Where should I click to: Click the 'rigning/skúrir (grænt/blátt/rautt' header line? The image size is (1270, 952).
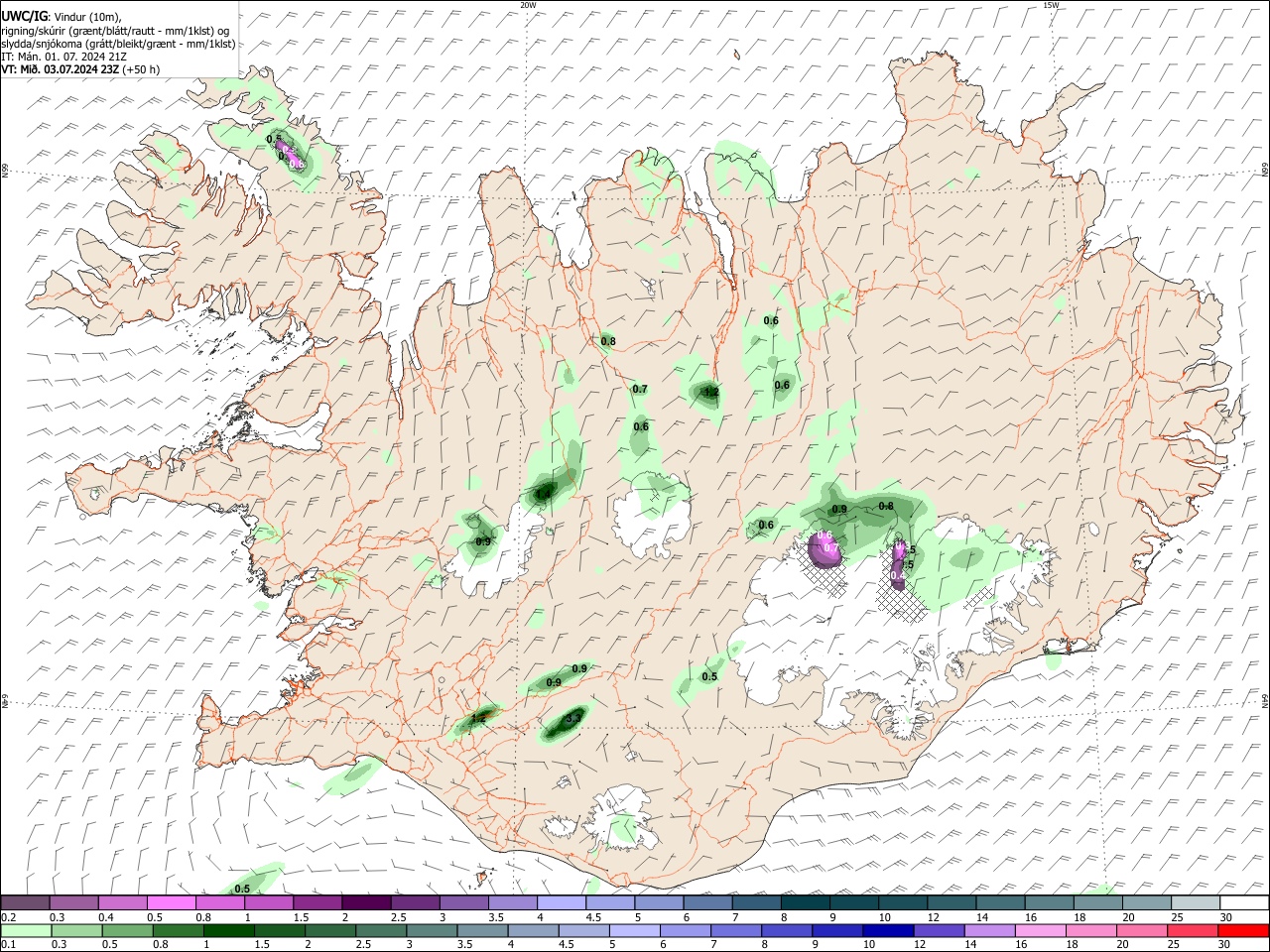point(116,30)
